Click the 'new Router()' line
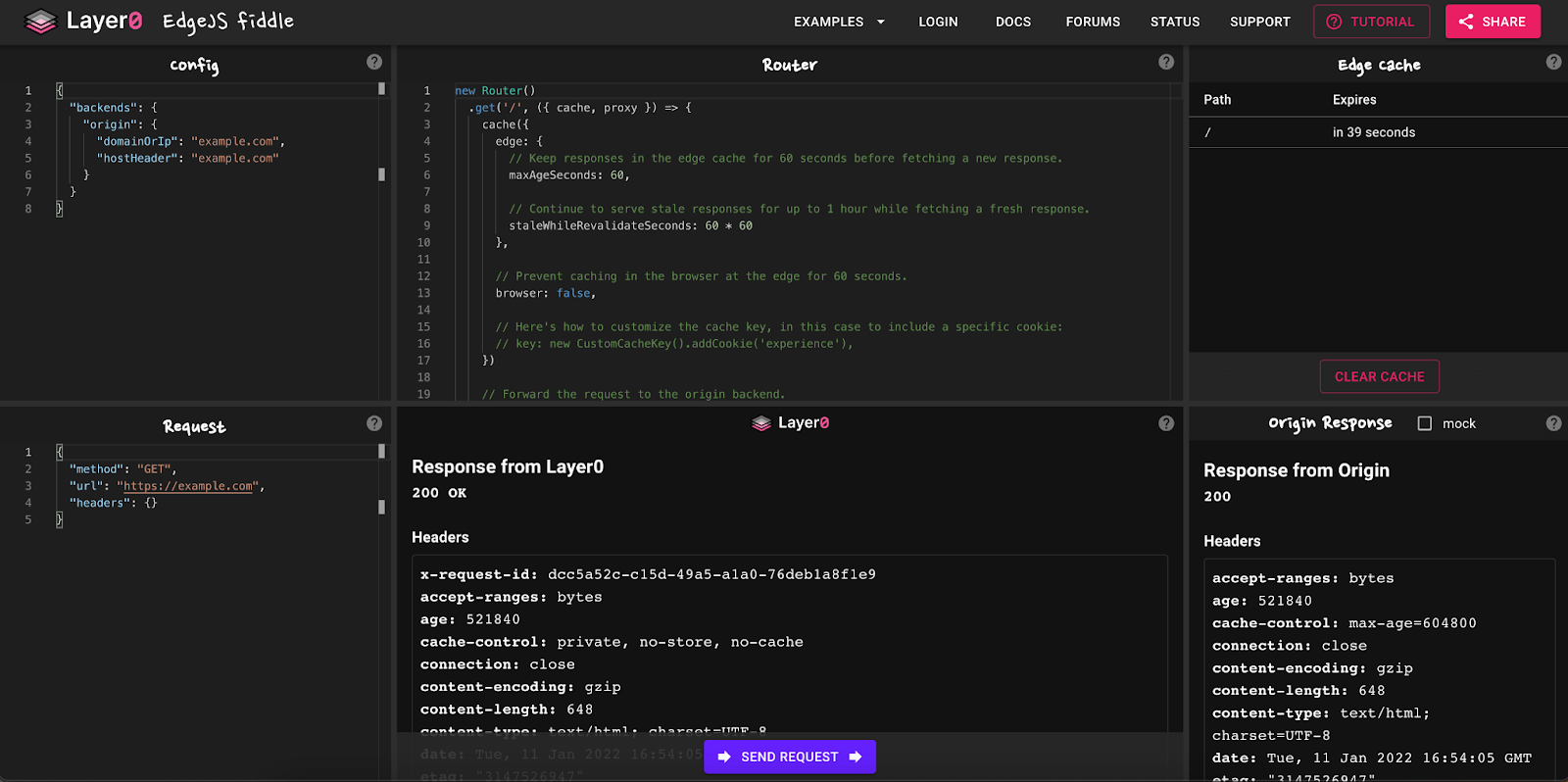Image resolution: width=1568 pixels, height=782 pixels. tap(495, 90)
